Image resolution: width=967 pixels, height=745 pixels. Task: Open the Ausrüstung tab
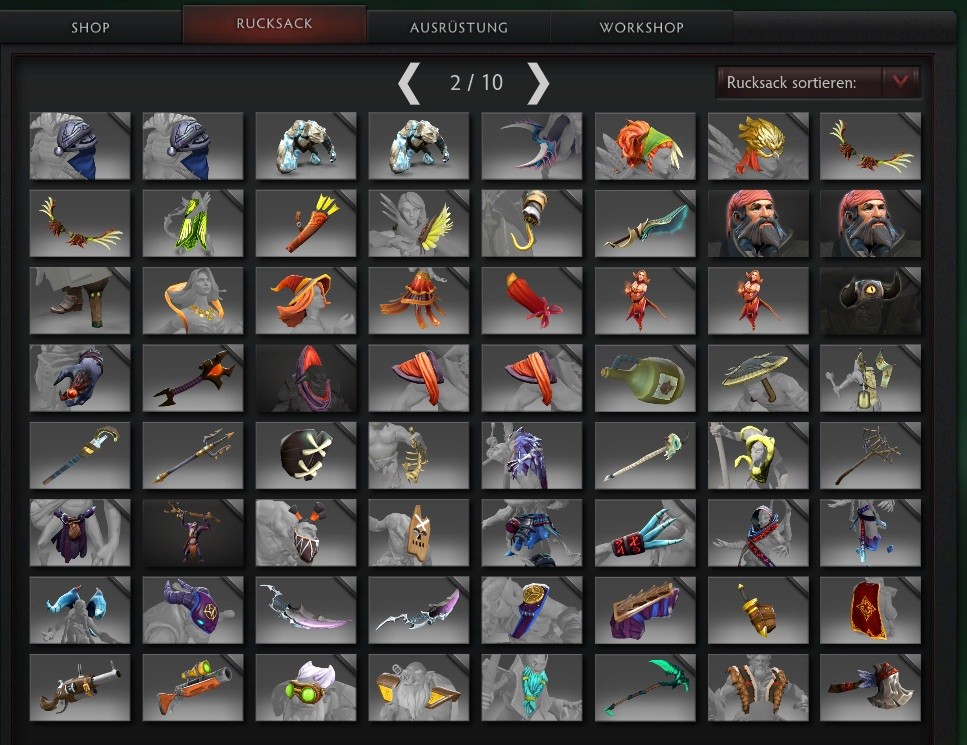(459, 27)
